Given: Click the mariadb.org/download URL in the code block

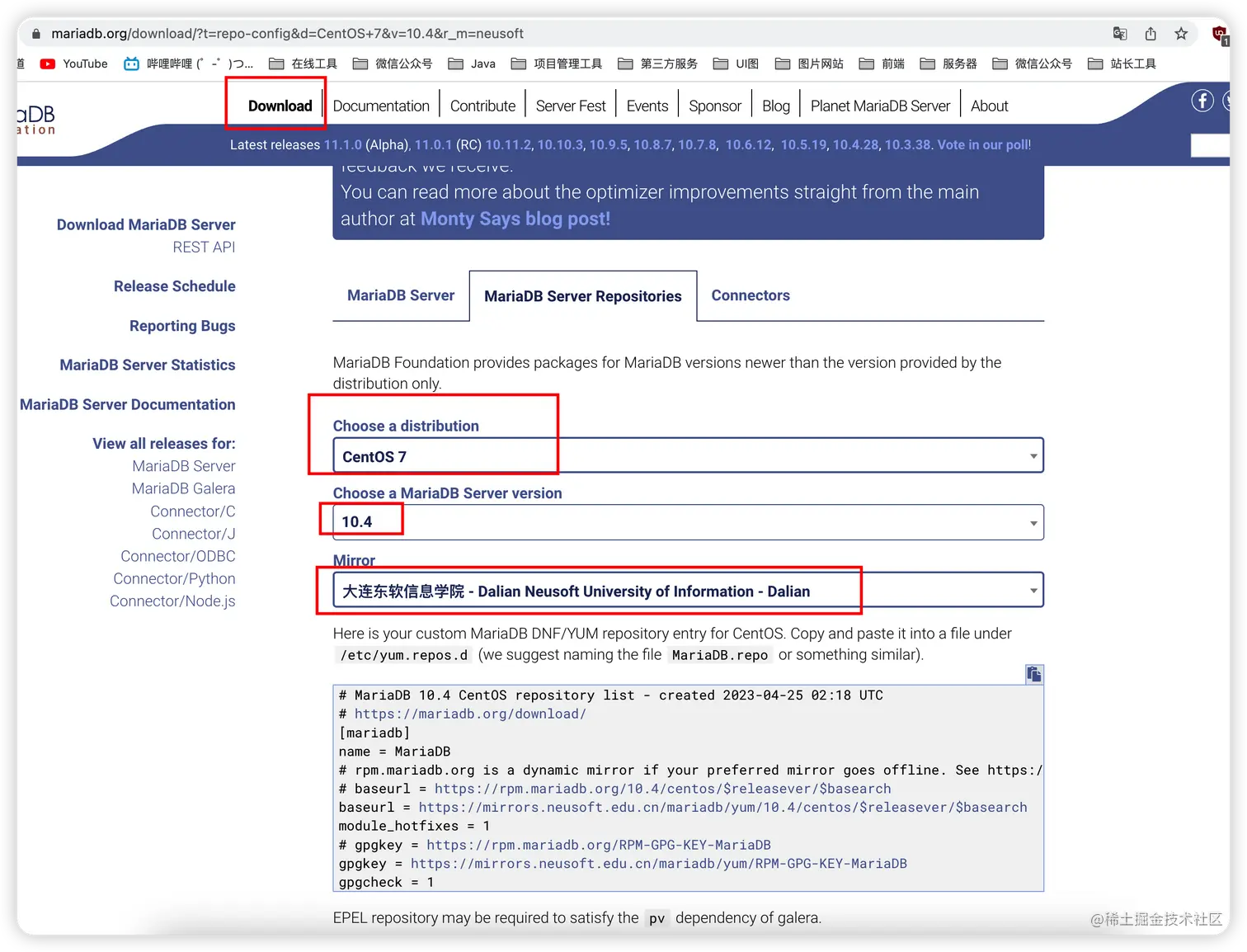Looking at the screenshot, I should 470,714.
